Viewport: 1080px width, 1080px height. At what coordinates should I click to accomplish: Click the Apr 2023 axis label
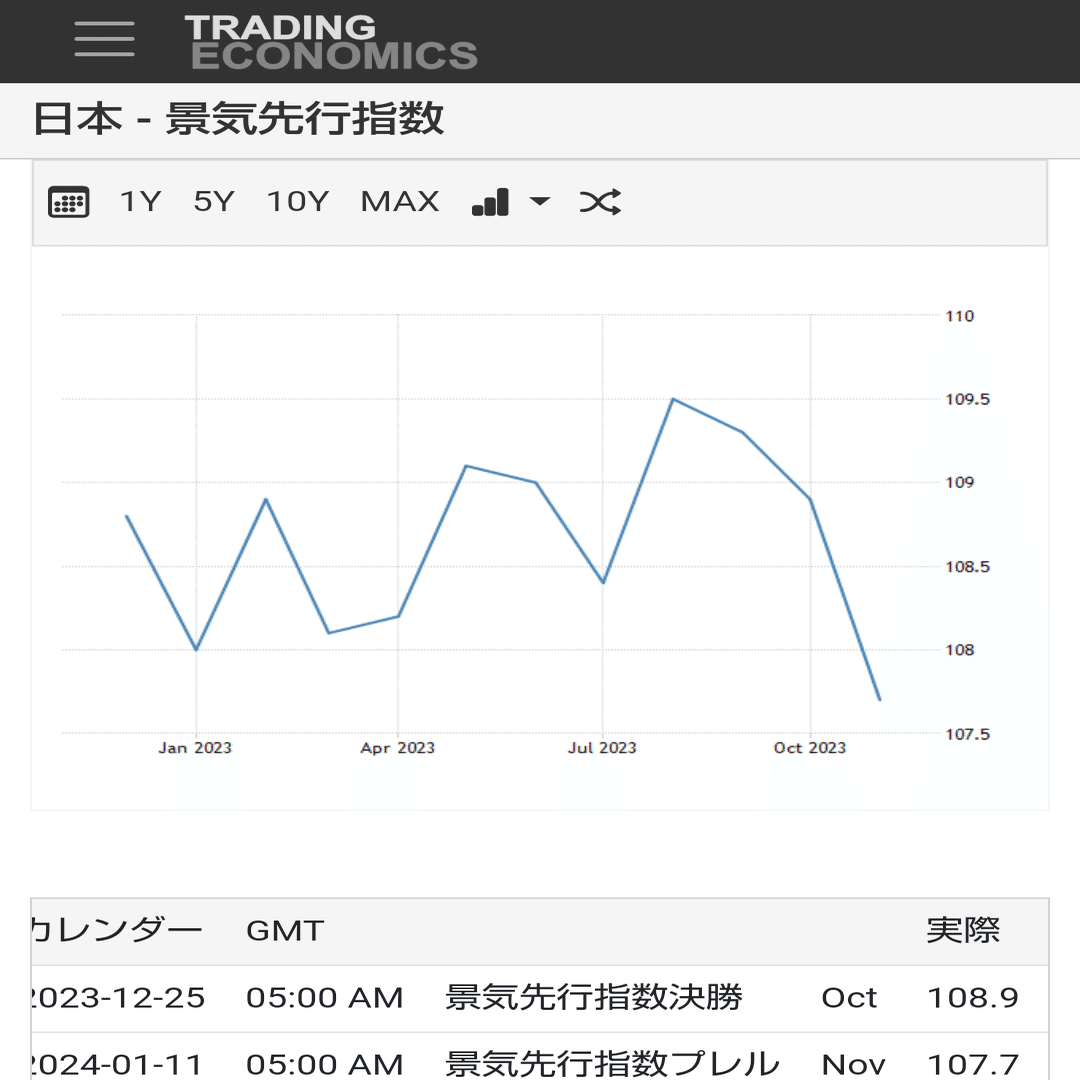click(x=397, y=748)
